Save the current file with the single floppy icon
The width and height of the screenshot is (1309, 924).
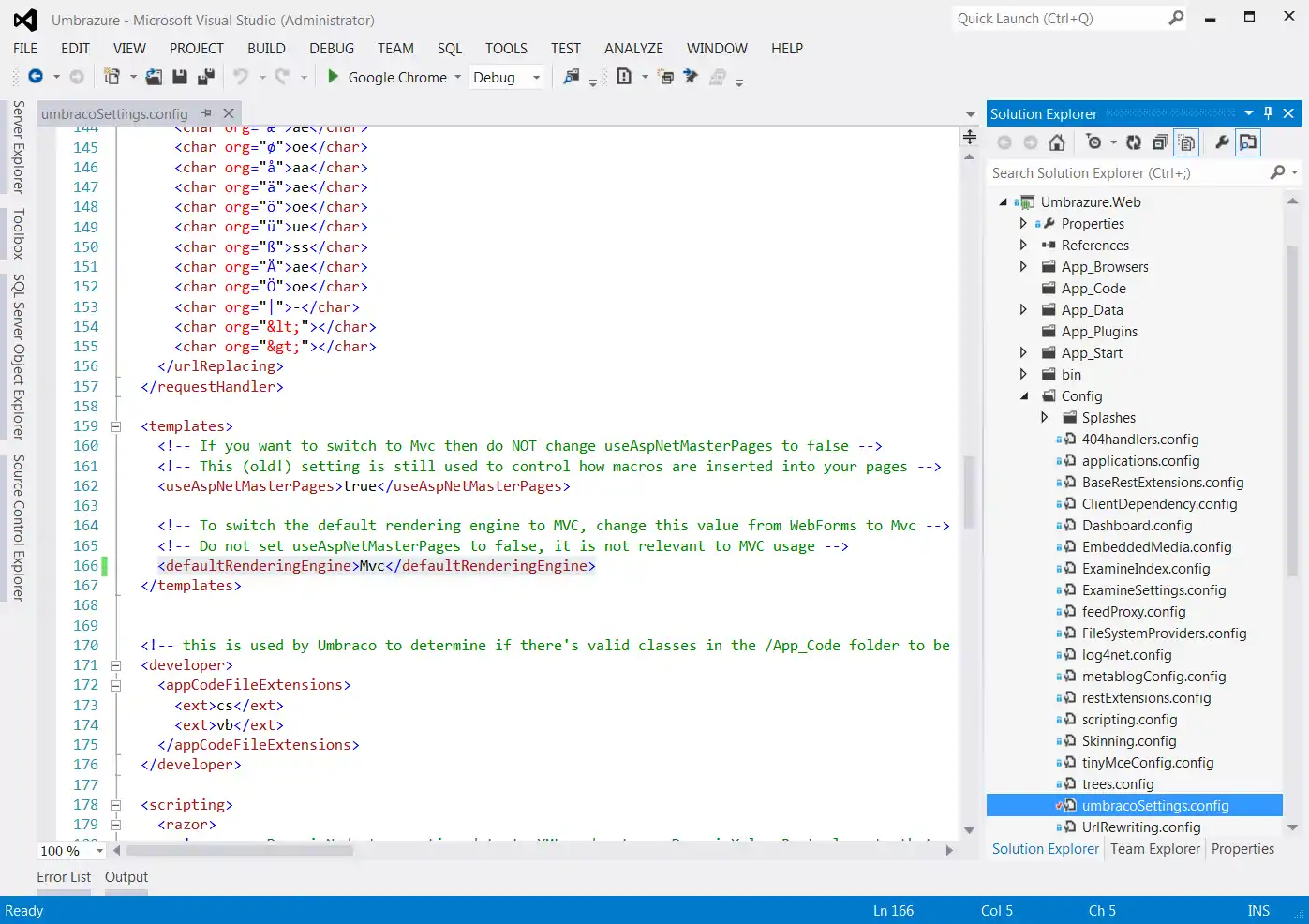tap(180, 77)
